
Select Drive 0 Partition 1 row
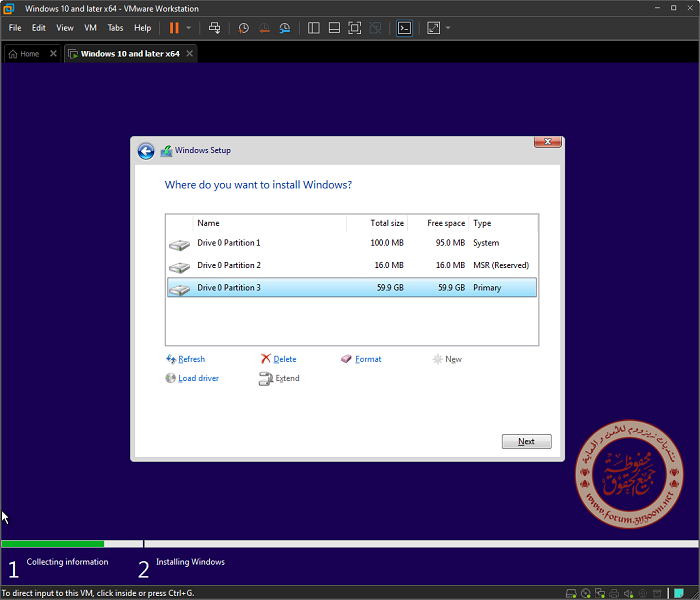(x=352, y=243)
